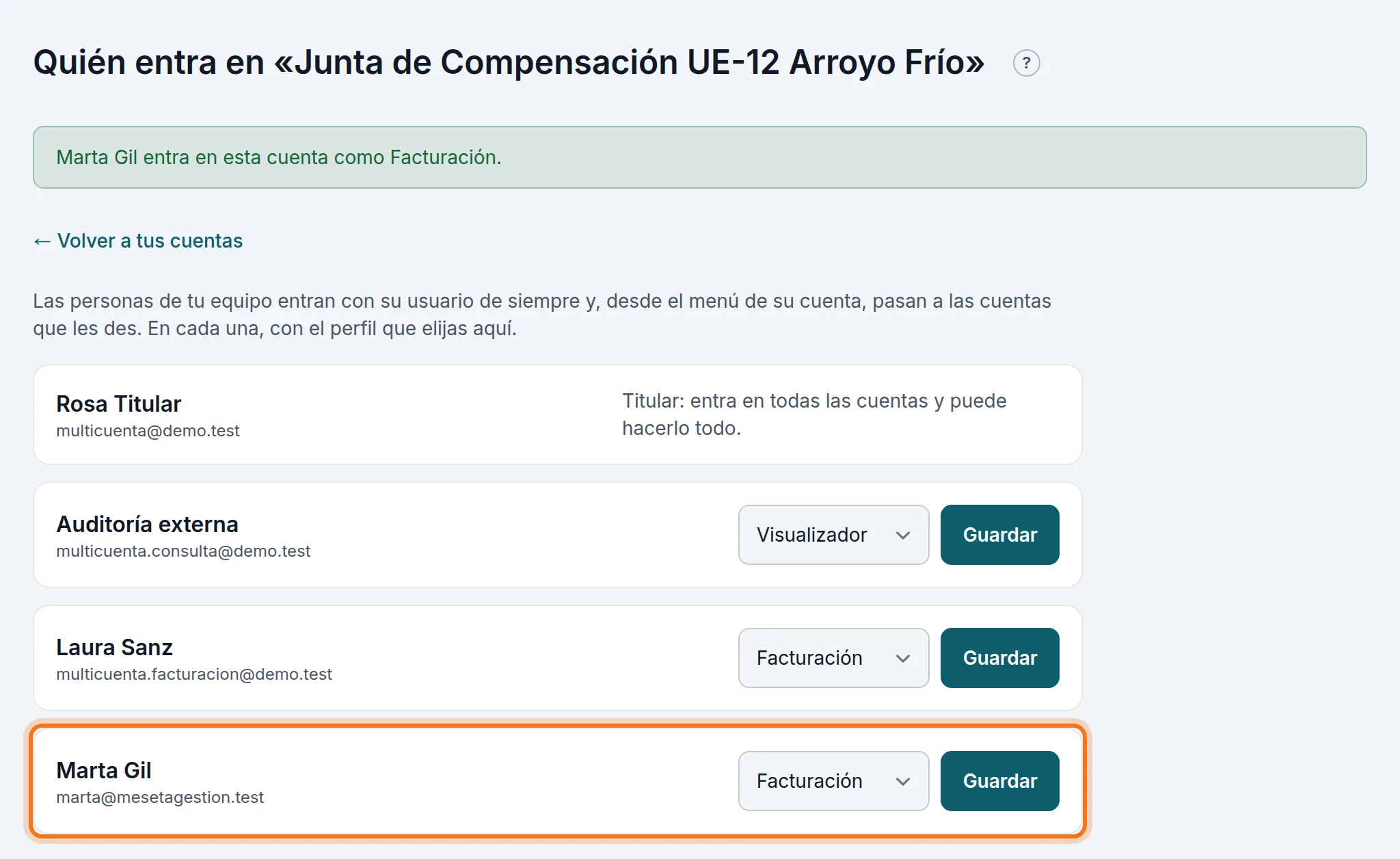This screenshot has height=859, width=1400.
Task: Click the chevron in Marta Gil's dropdown
Action: pos(903,782)
